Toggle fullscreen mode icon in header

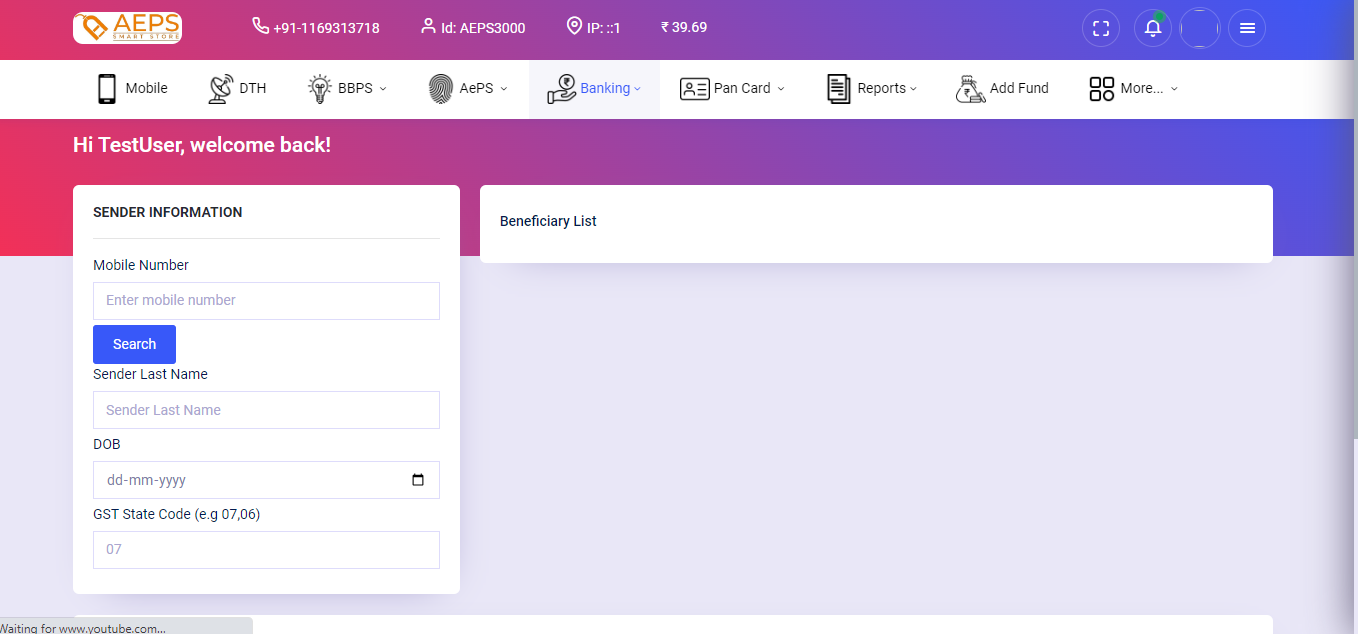(1100, 28)
